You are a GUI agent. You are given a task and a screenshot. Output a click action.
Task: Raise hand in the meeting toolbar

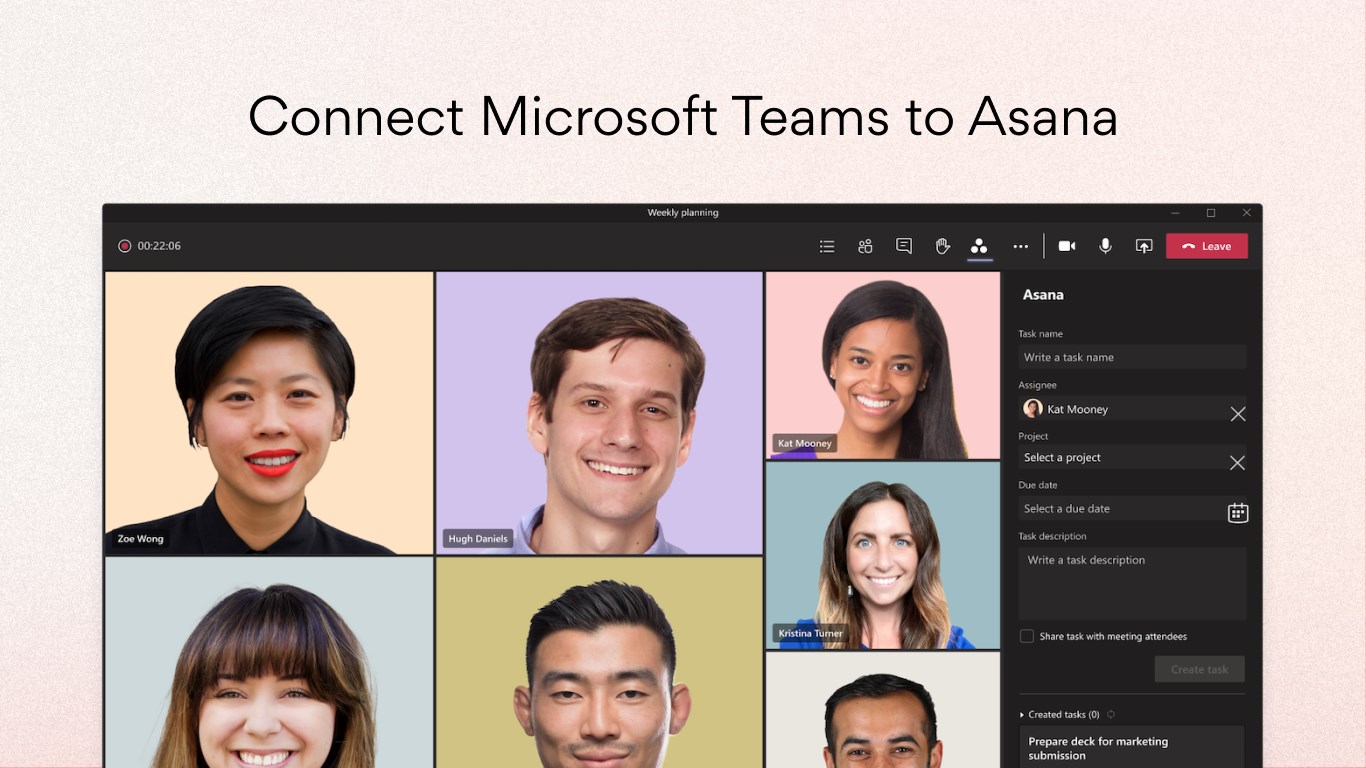point(942,246)
